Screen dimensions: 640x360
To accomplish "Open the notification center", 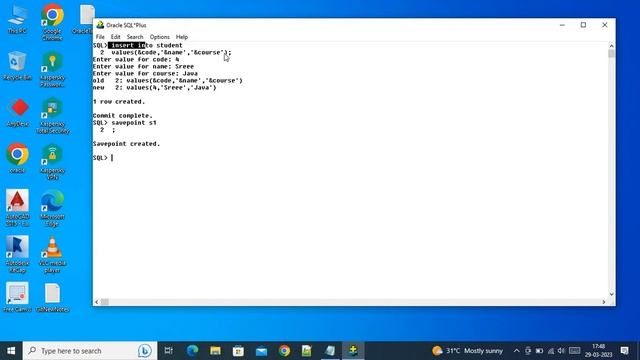I will pyautogui.click(x=624, y=351).
